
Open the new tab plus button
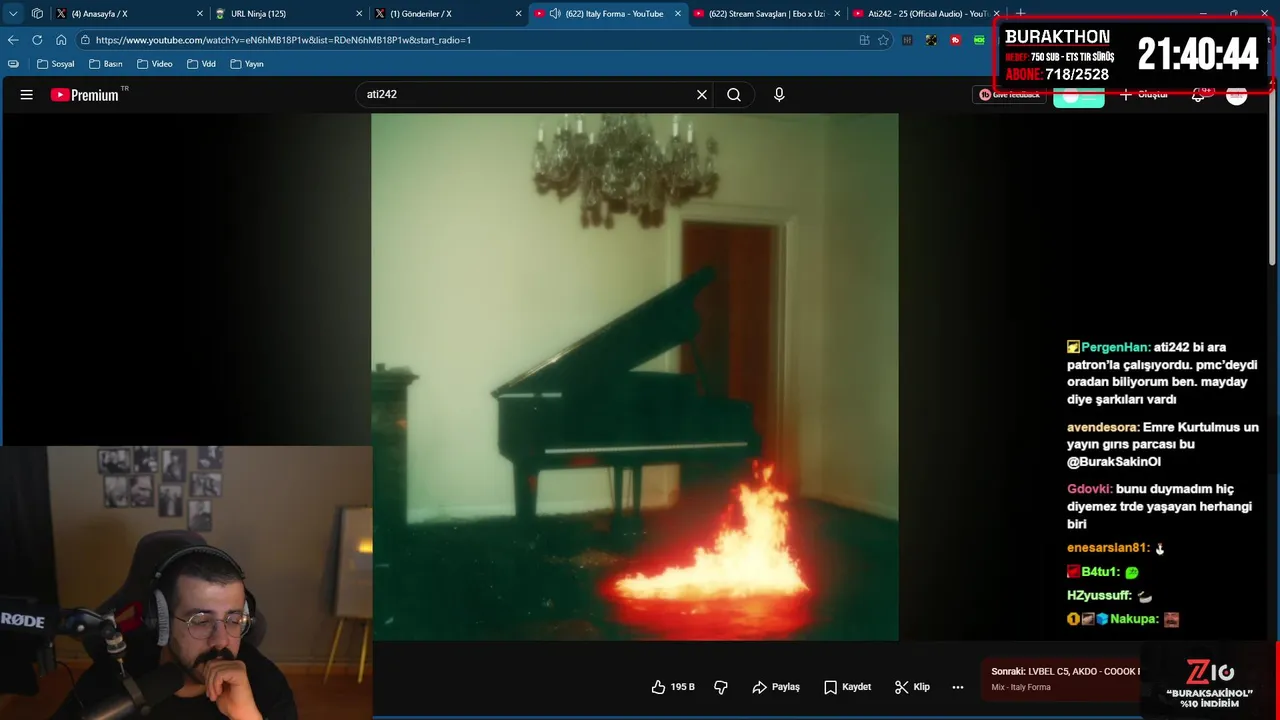coord(1020,14)
